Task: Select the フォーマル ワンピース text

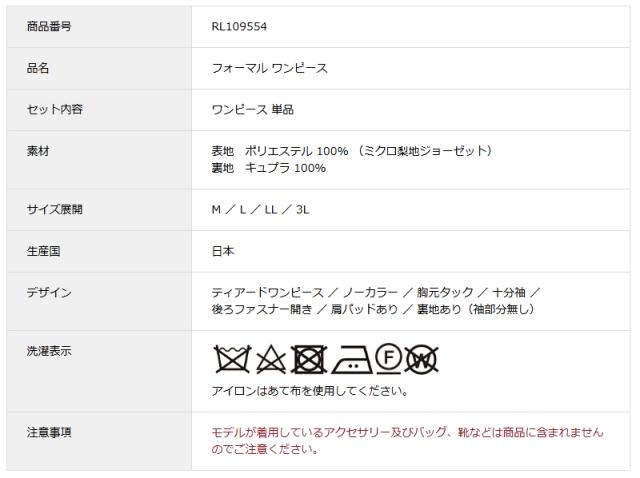Action: point(269,68)
